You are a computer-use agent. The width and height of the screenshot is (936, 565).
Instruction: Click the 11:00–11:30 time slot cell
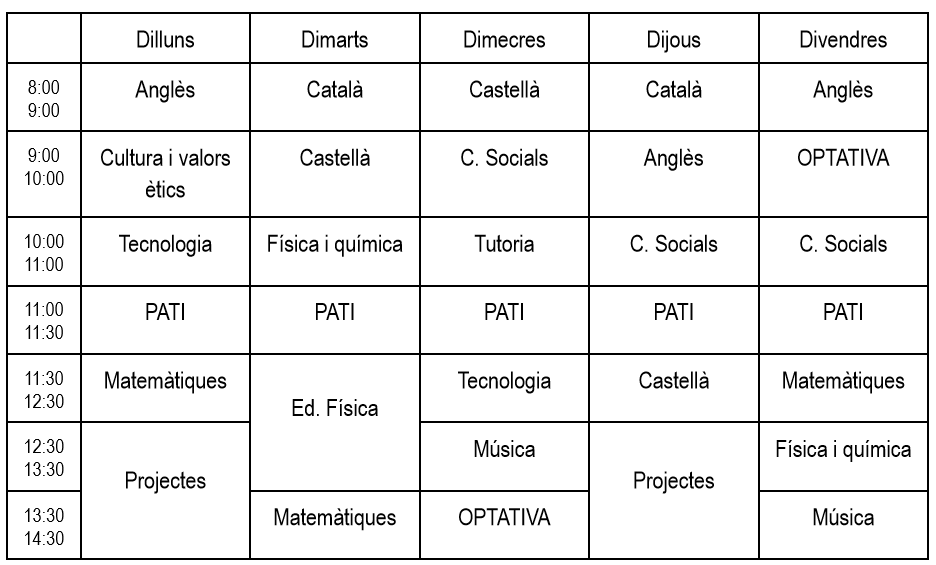44,321
